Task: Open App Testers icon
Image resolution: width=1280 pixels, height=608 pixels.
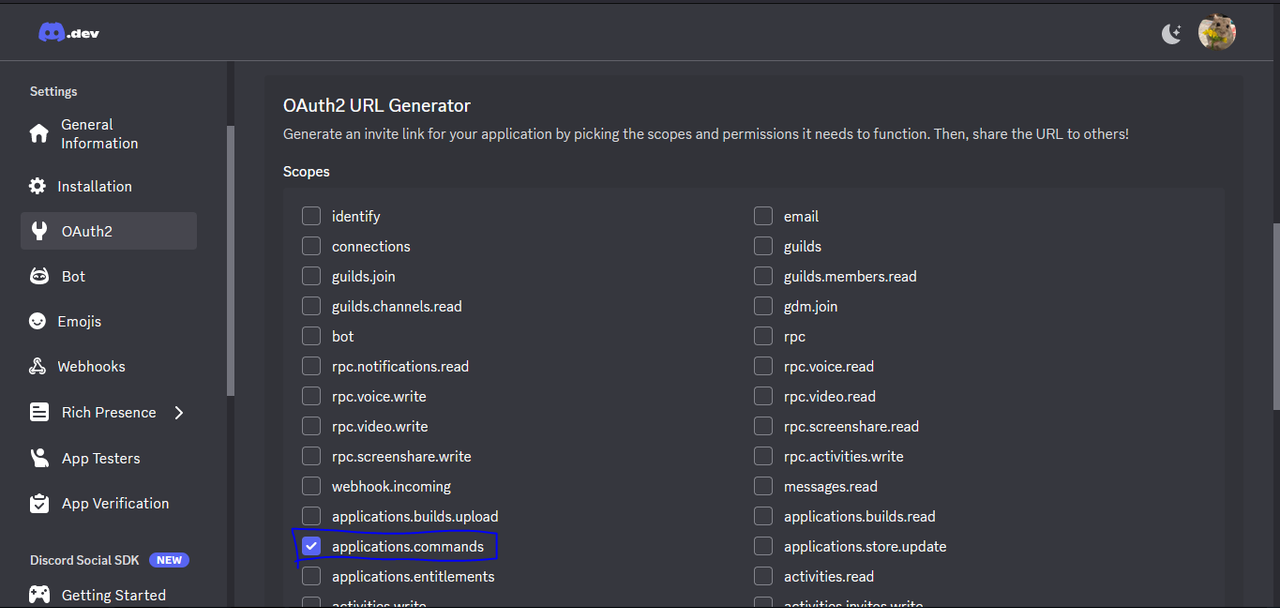Action: (x=39, y=458)
